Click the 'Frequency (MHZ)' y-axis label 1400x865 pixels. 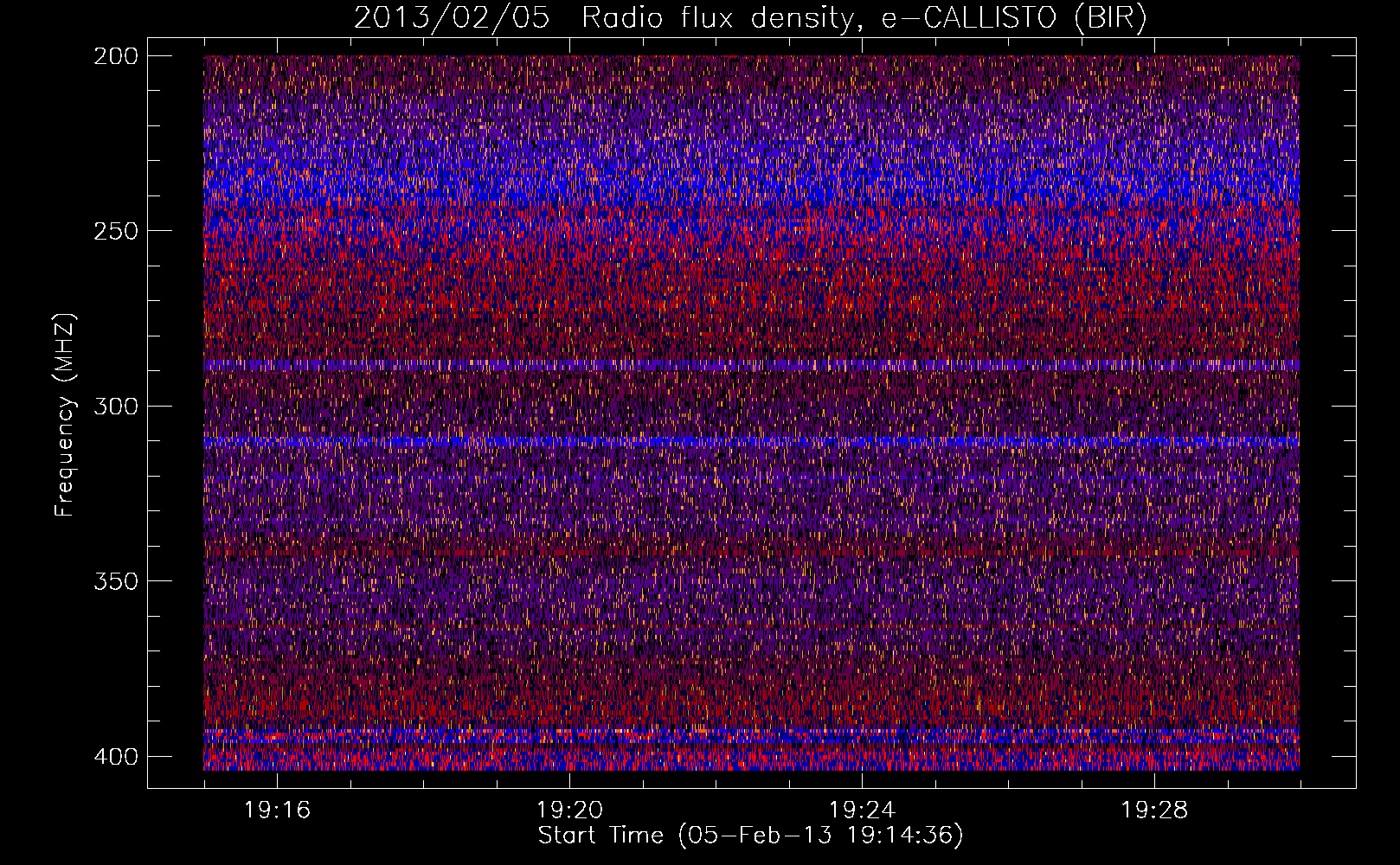65,414
